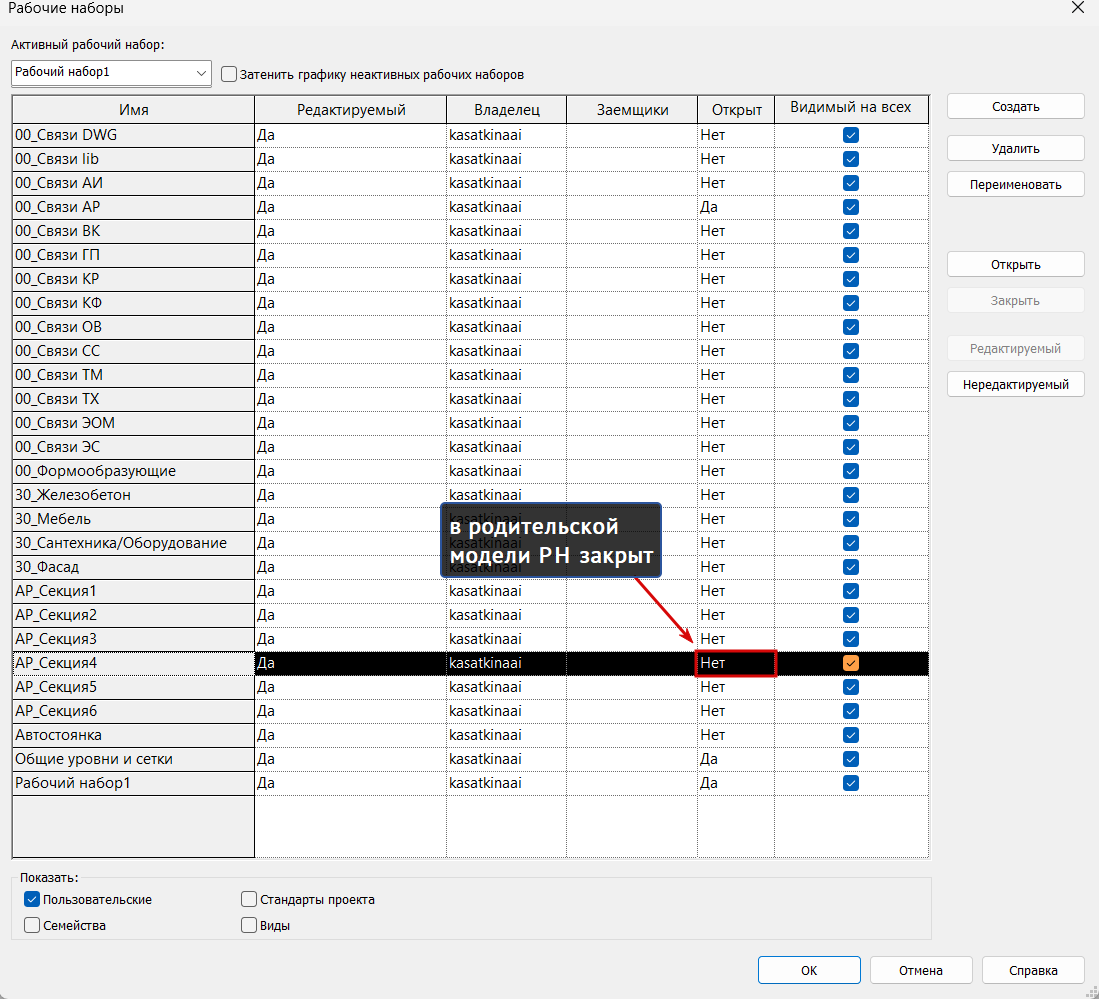Make workset Нередактируемый
Screen dimensions: 1099x999
coord(1015,385)
